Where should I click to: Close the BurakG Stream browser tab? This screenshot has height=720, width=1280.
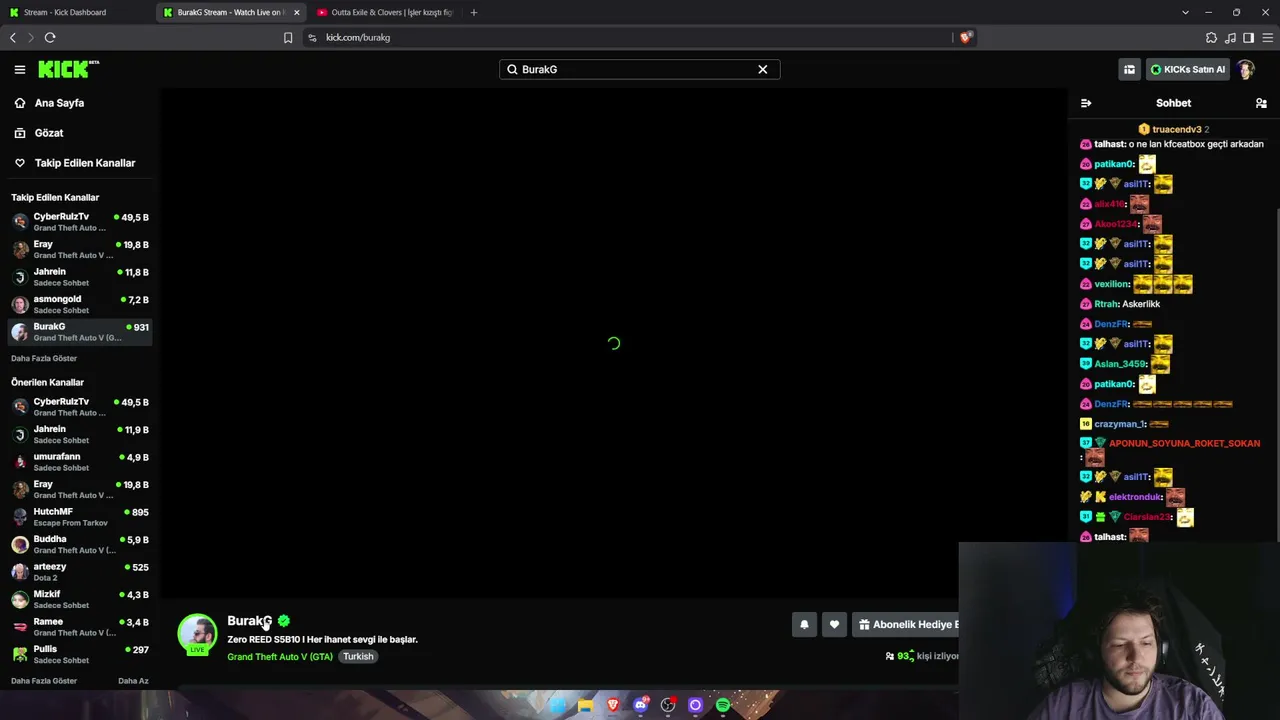[296, 12]
